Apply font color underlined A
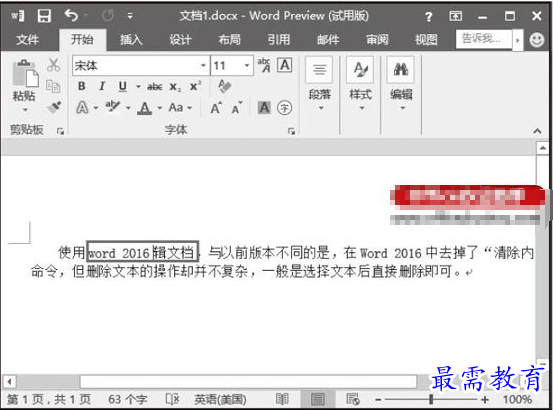553x410 pixels. [145, 108]
